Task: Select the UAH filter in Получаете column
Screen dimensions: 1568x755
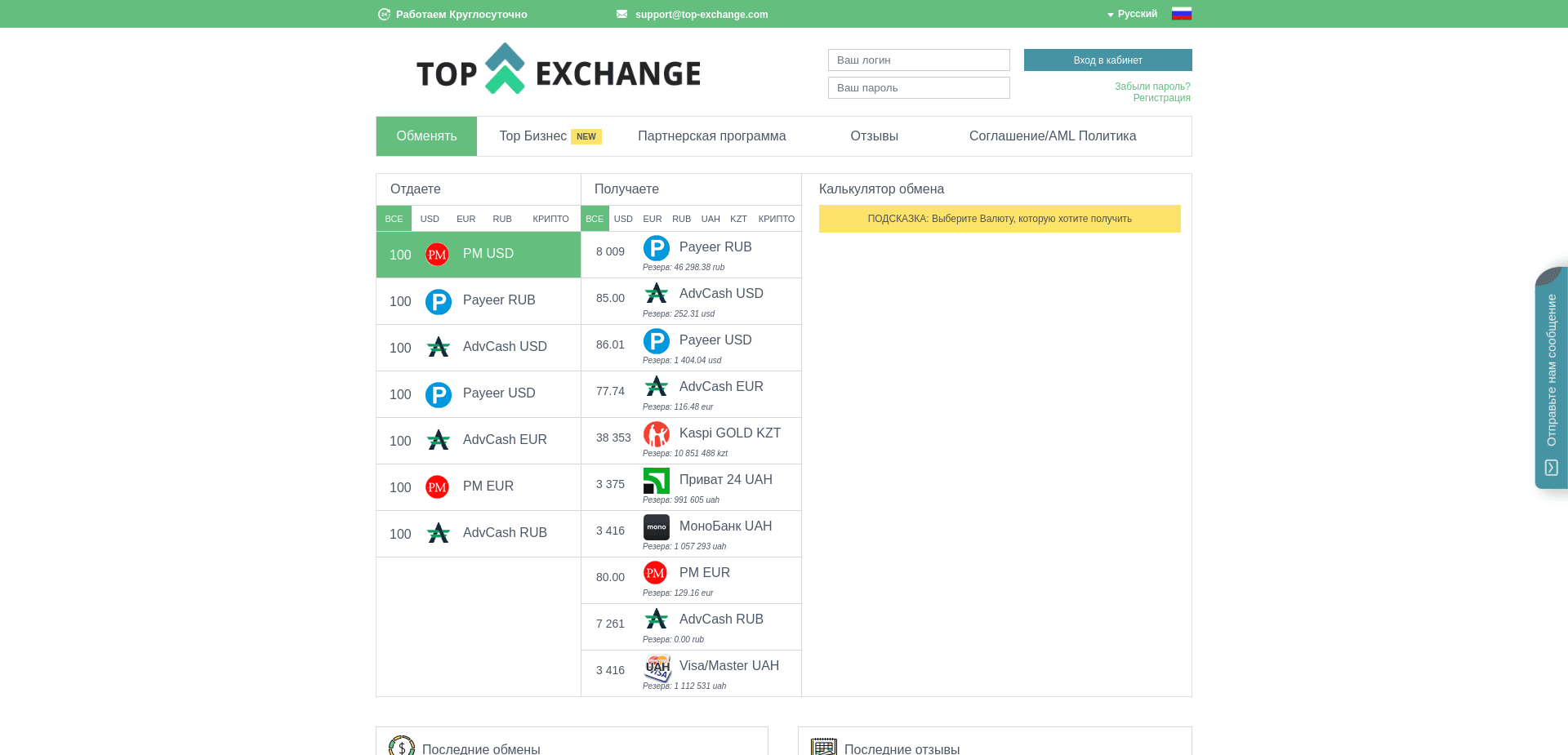Action: point(710,219)
